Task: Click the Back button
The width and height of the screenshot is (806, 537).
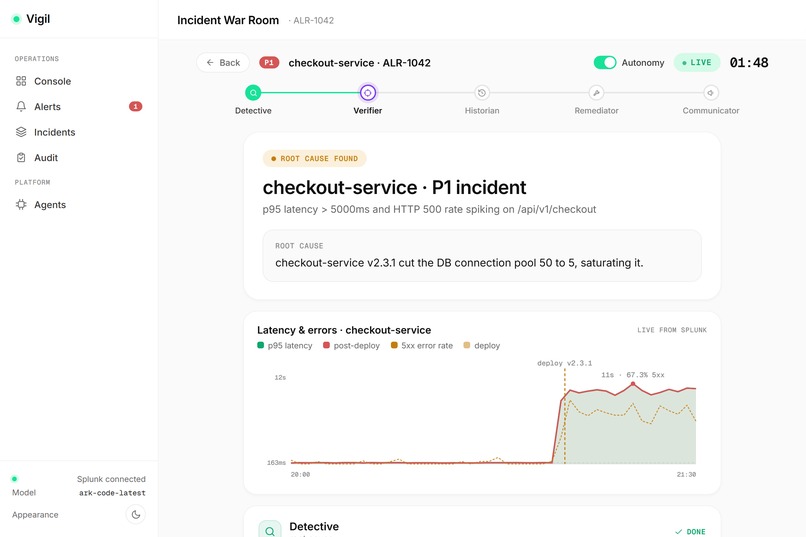Action: 223,63
